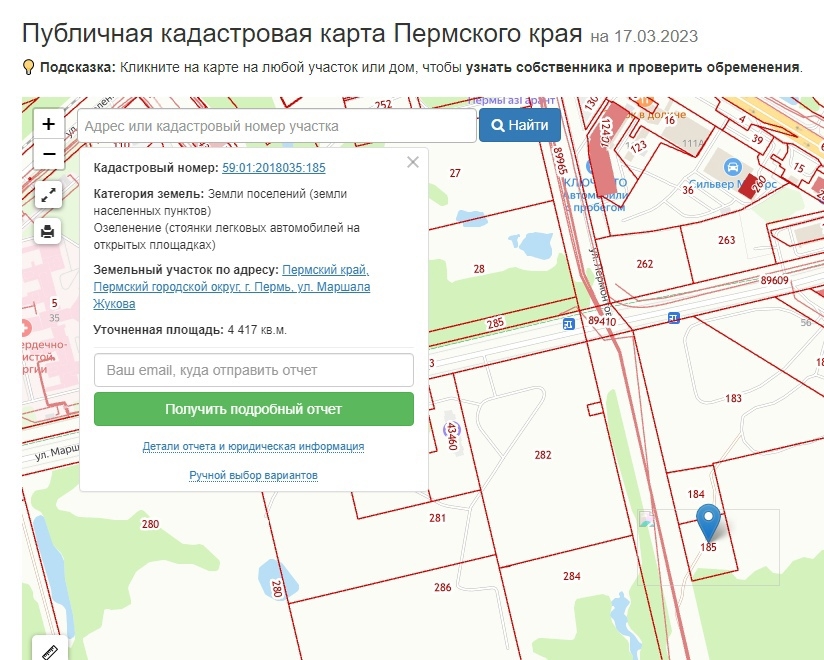Open Ручной выбор вариантов link
Screen dimensions: 824x660
pyautogui.click(x=253, y=475)
